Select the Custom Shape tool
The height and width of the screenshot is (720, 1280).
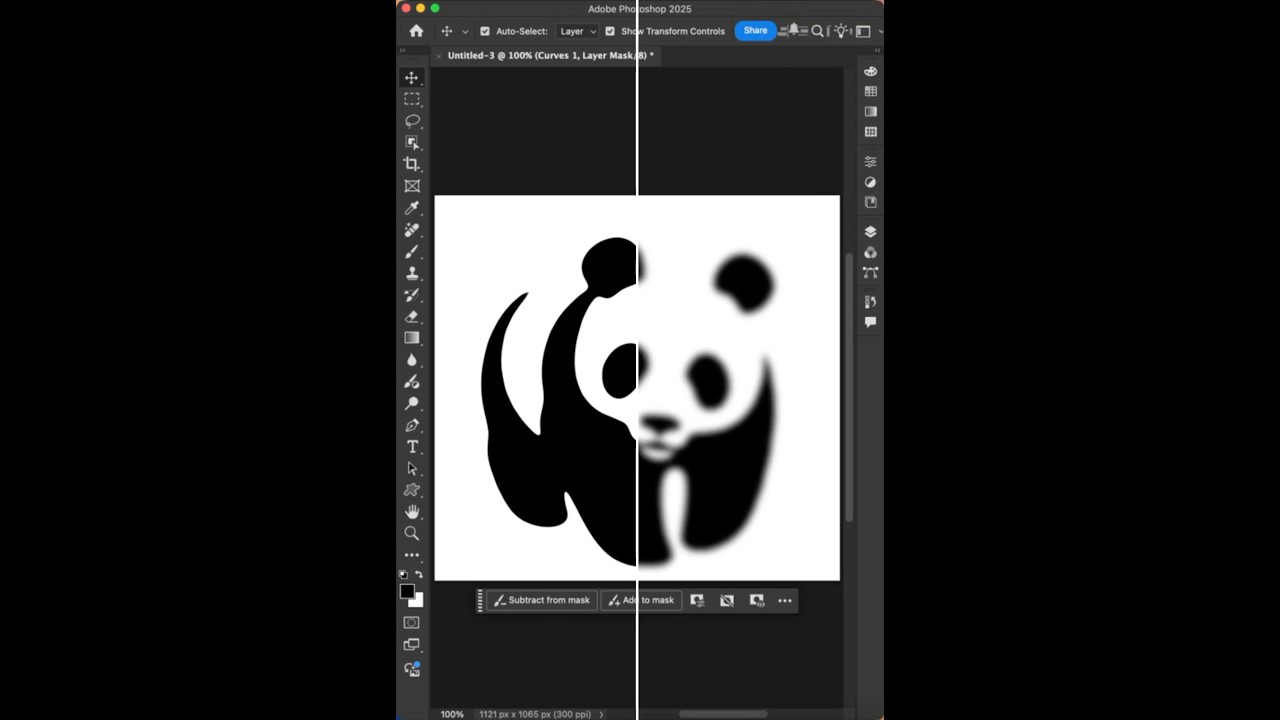coord(411,490)
